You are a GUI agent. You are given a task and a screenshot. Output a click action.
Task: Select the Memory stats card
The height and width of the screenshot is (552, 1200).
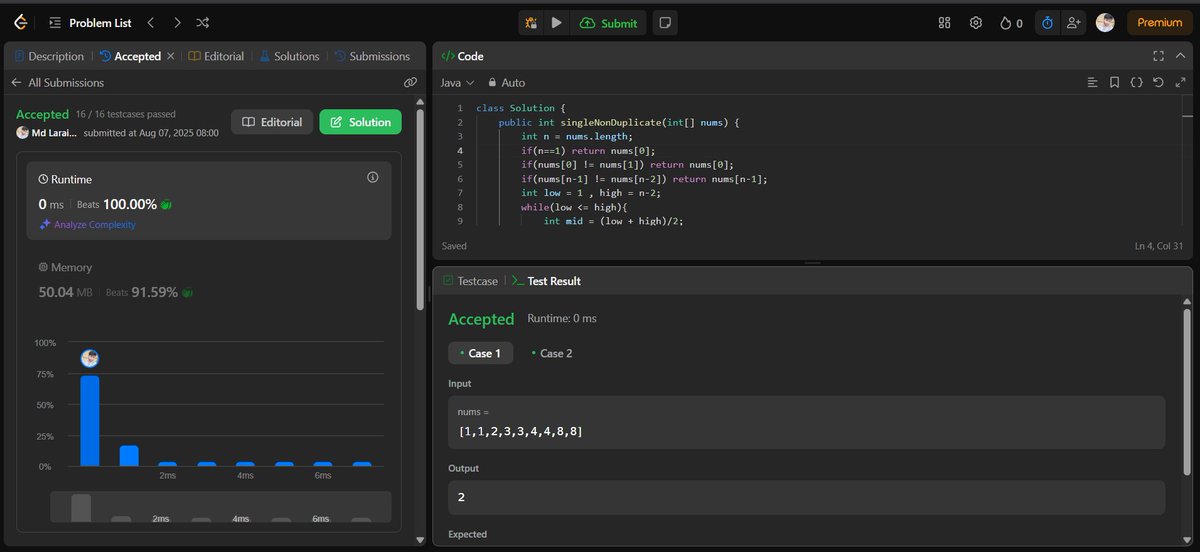pos(209,281)
